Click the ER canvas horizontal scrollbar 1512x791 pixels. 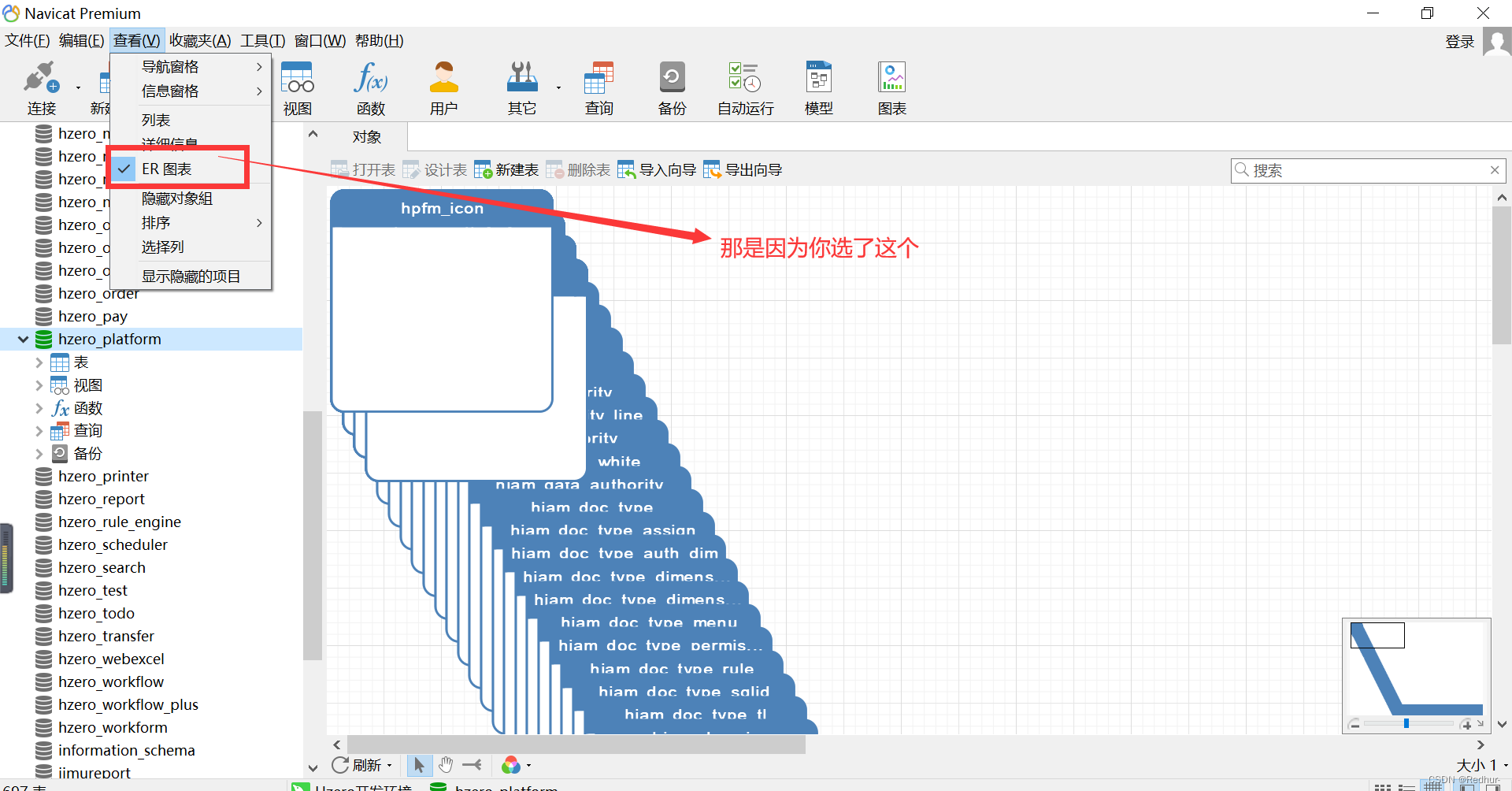577,745
